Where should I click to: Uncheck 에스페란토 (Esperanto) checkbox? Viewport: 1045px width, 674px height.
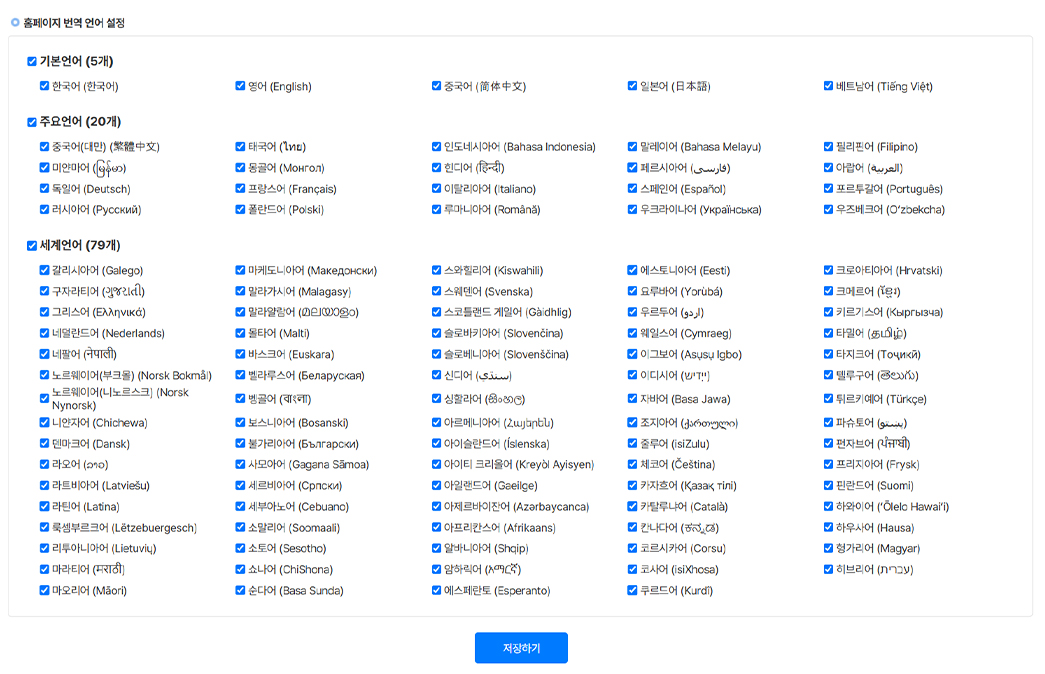(437, 590)
